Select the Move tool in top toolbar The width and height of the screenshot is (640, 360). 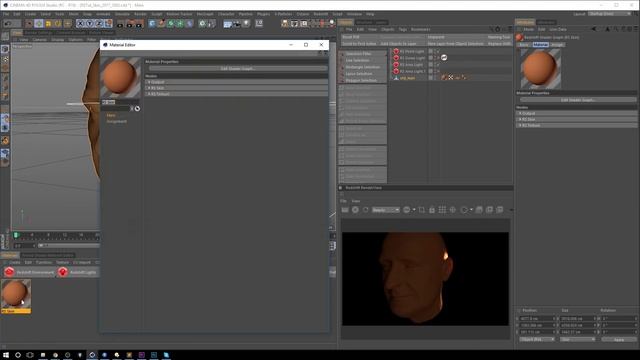pyautogui.click(x=39, y=24)
